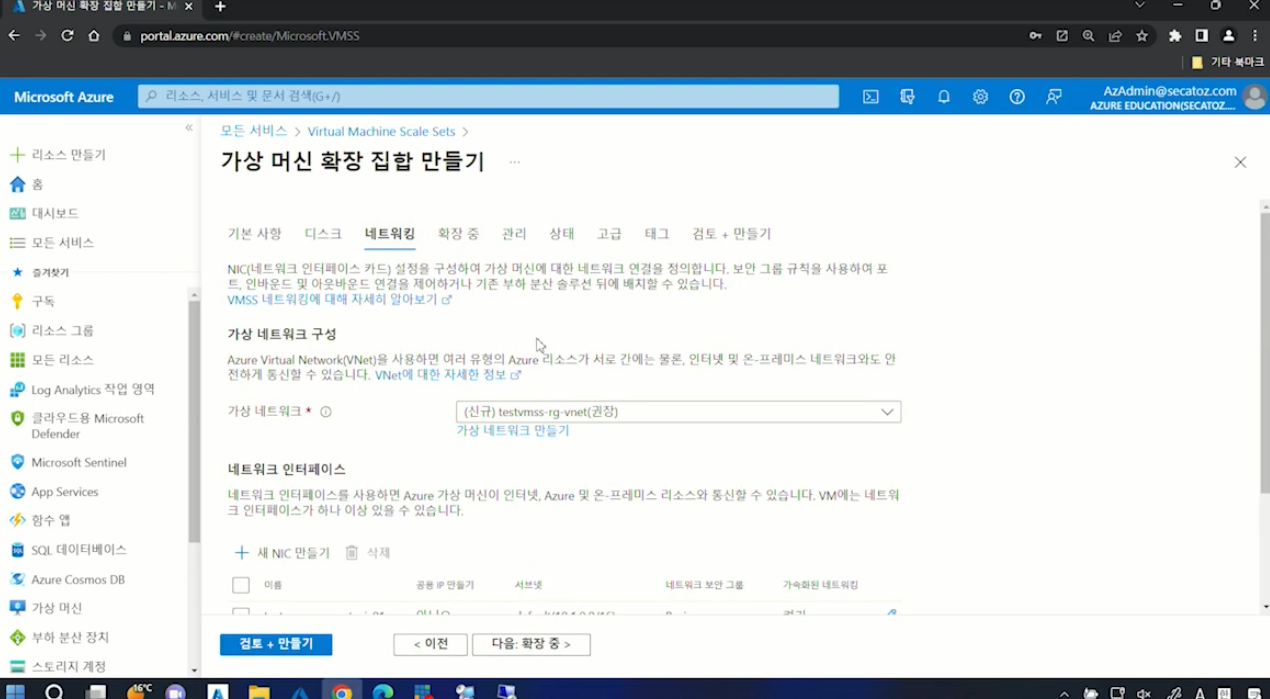Open VMSS 네트워킹에 대해 자세히 알아보기 link
The width and height of the screenshot is (1270, 699).
click(x=339, y=299)
